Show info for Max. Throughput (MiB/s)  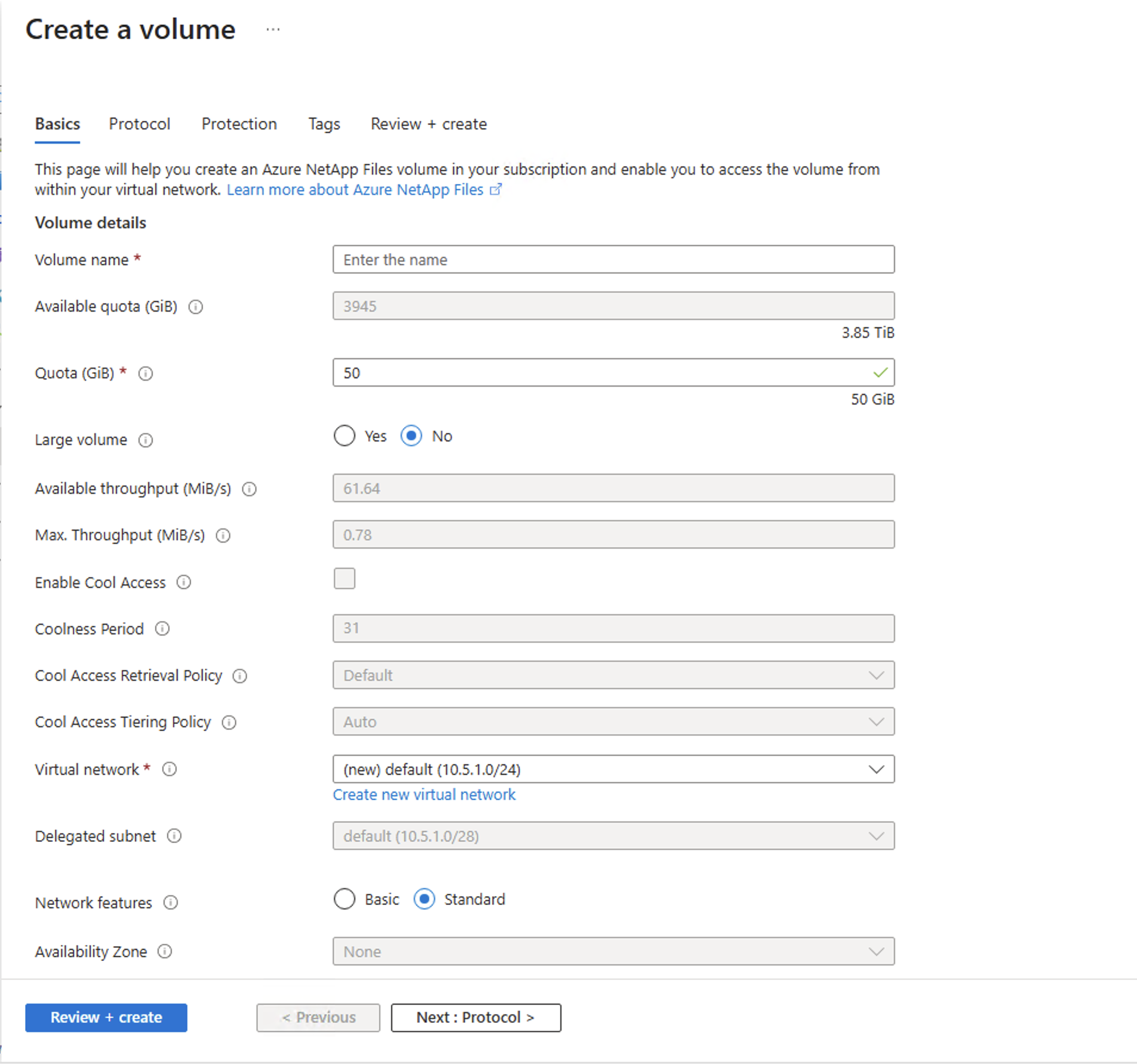(223, 536)
